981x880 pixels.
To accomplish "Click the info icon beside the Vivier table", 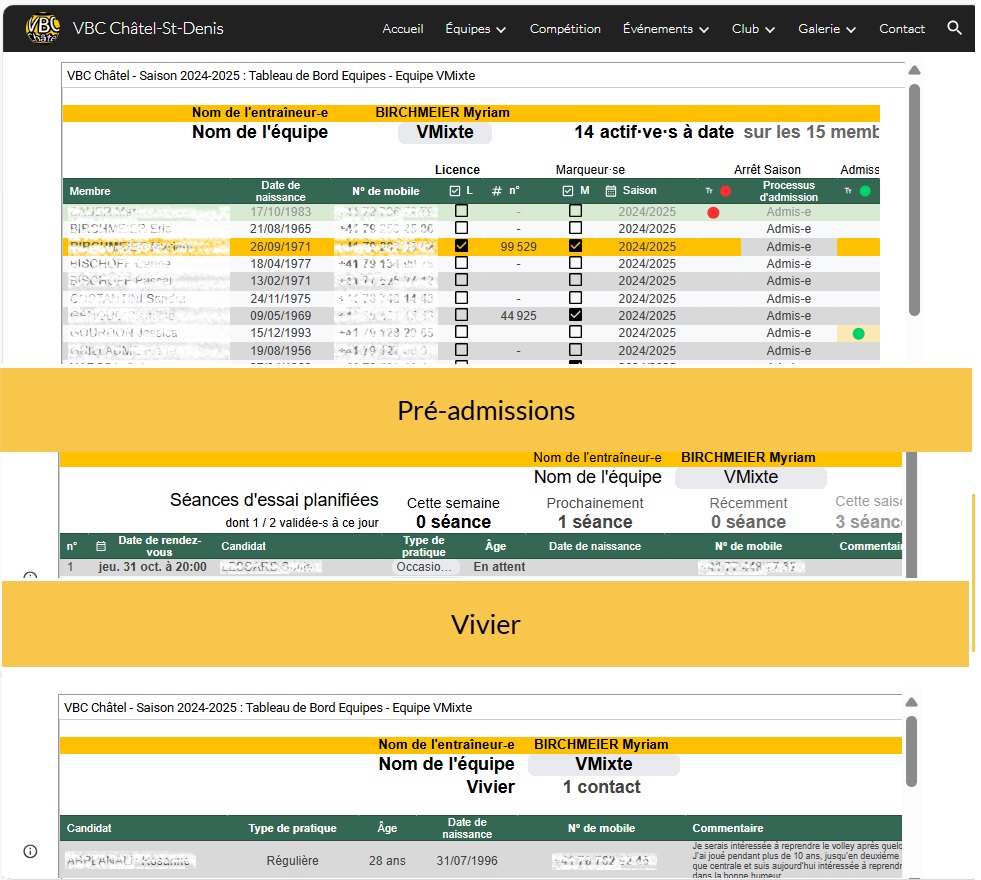I will click(x=30, y=851).
